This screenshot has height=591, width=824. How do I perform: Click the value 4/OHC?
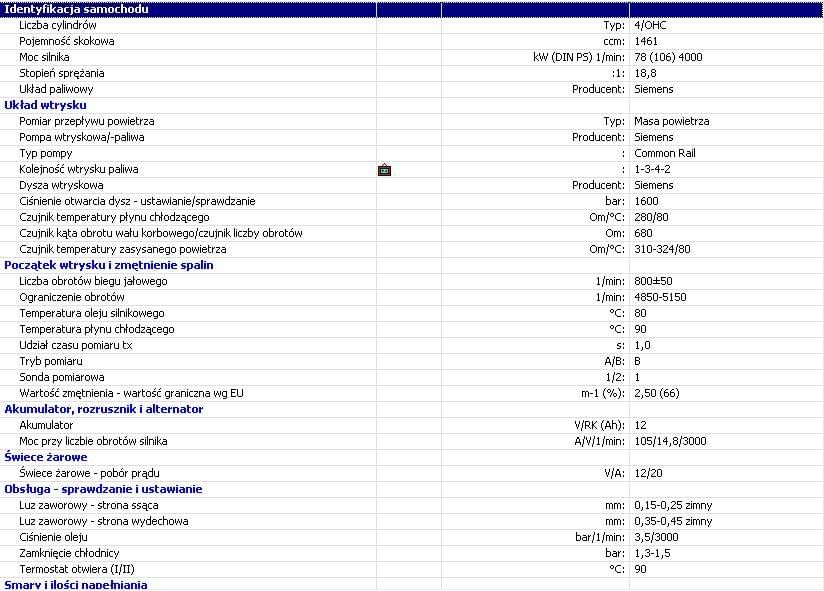650,25
